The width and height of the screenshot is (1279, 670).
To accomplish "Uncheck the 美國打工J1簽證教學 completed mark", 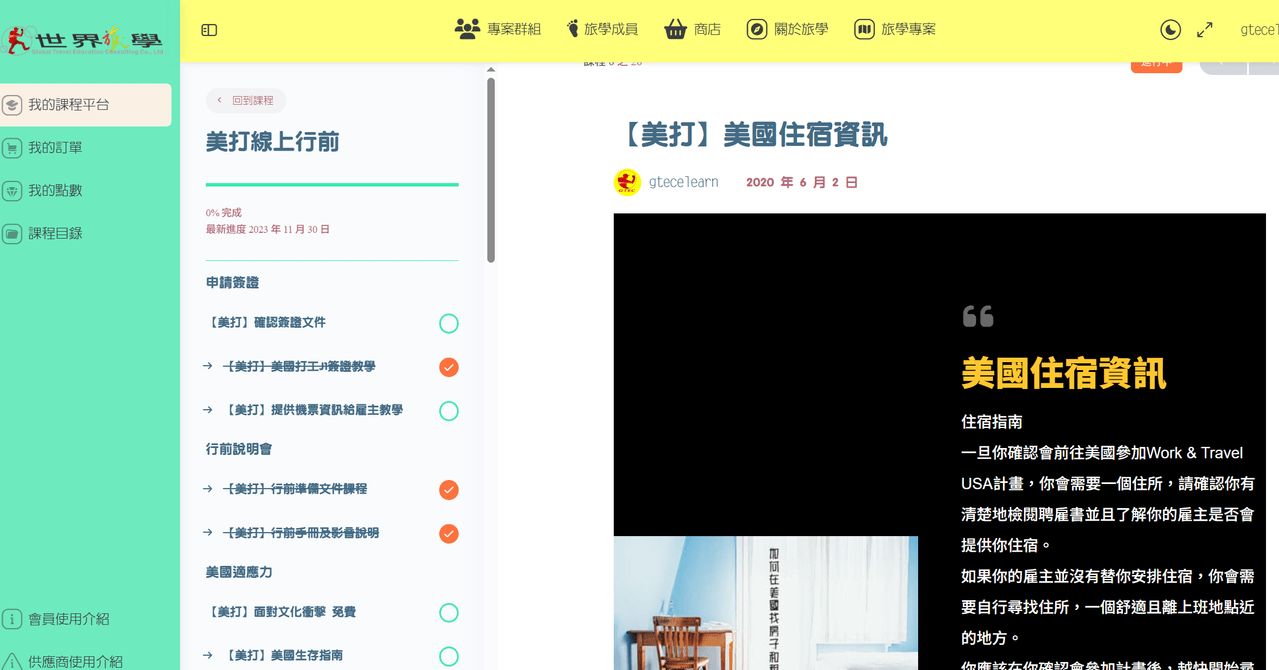I will 449,367.
